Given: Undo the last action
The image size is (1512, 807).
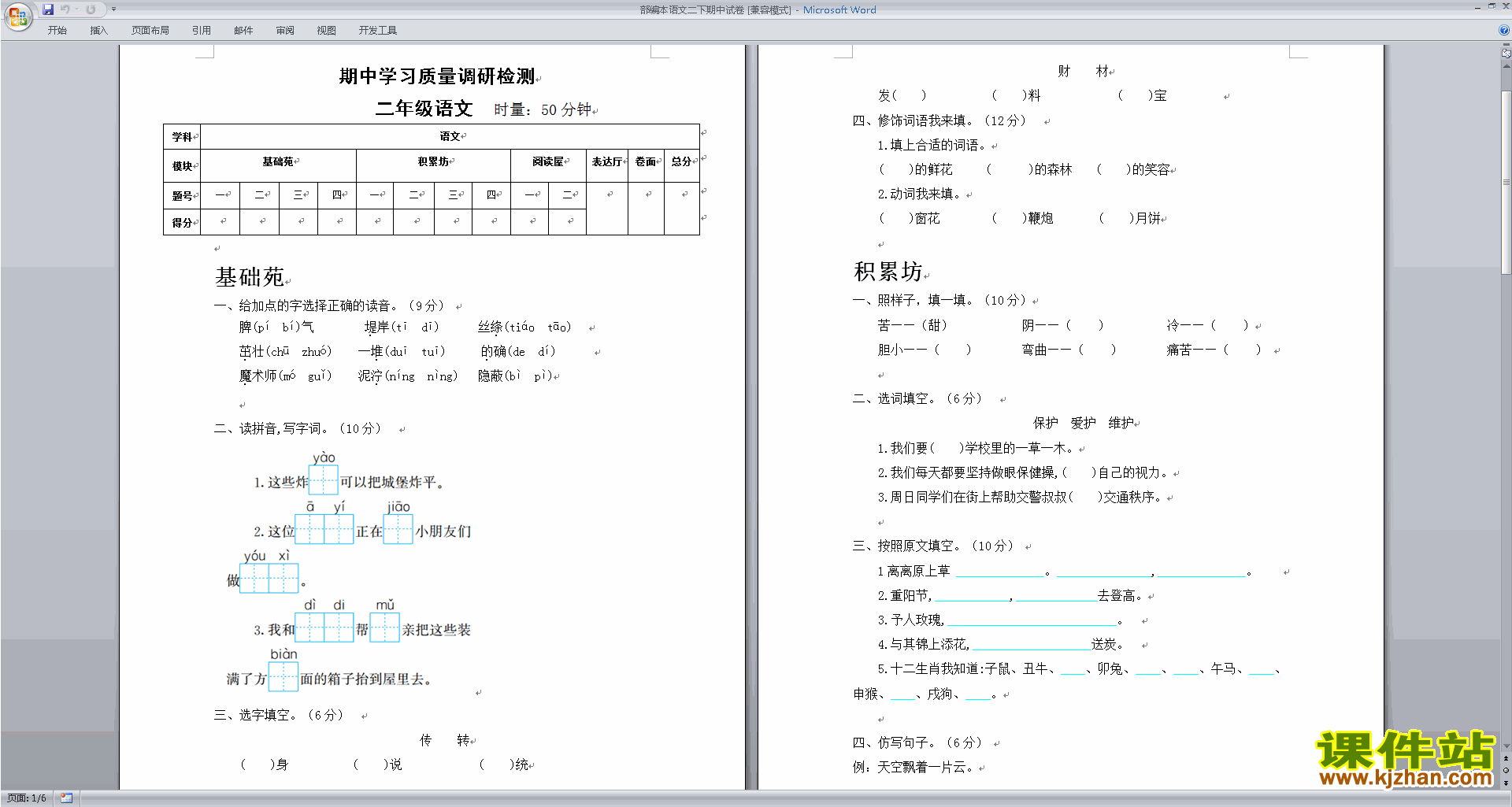Looking at the screenshot, I should (x=65, y=9).
